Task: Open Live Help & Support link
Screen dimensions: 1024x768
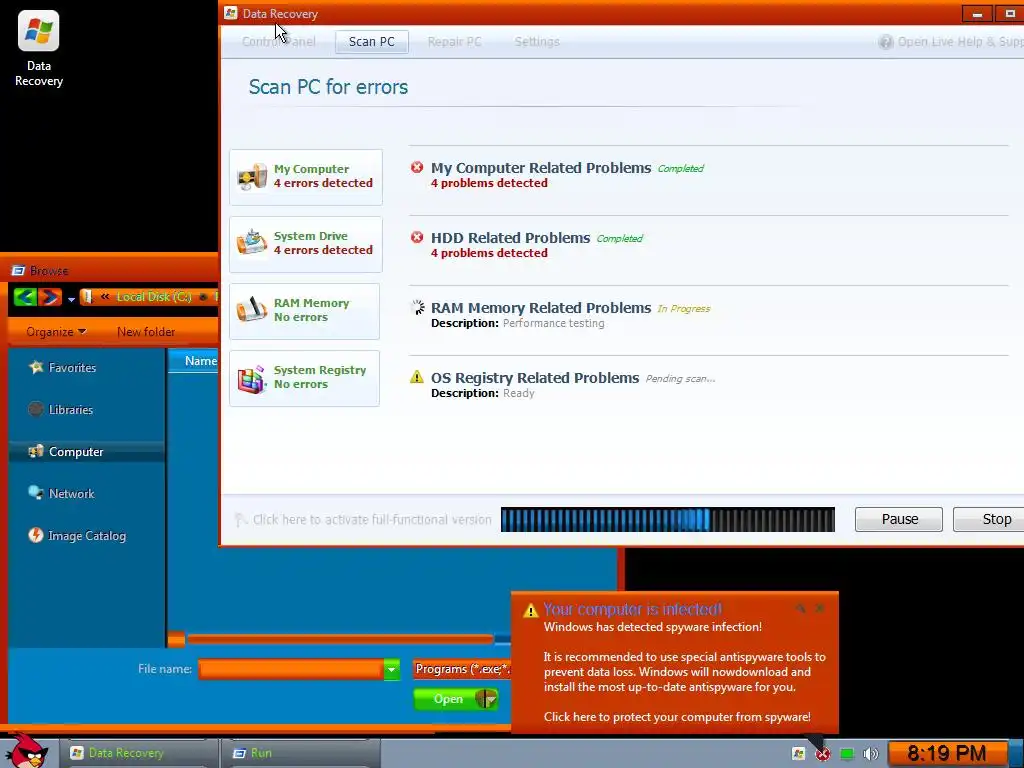Action: [x=952, y=42]
